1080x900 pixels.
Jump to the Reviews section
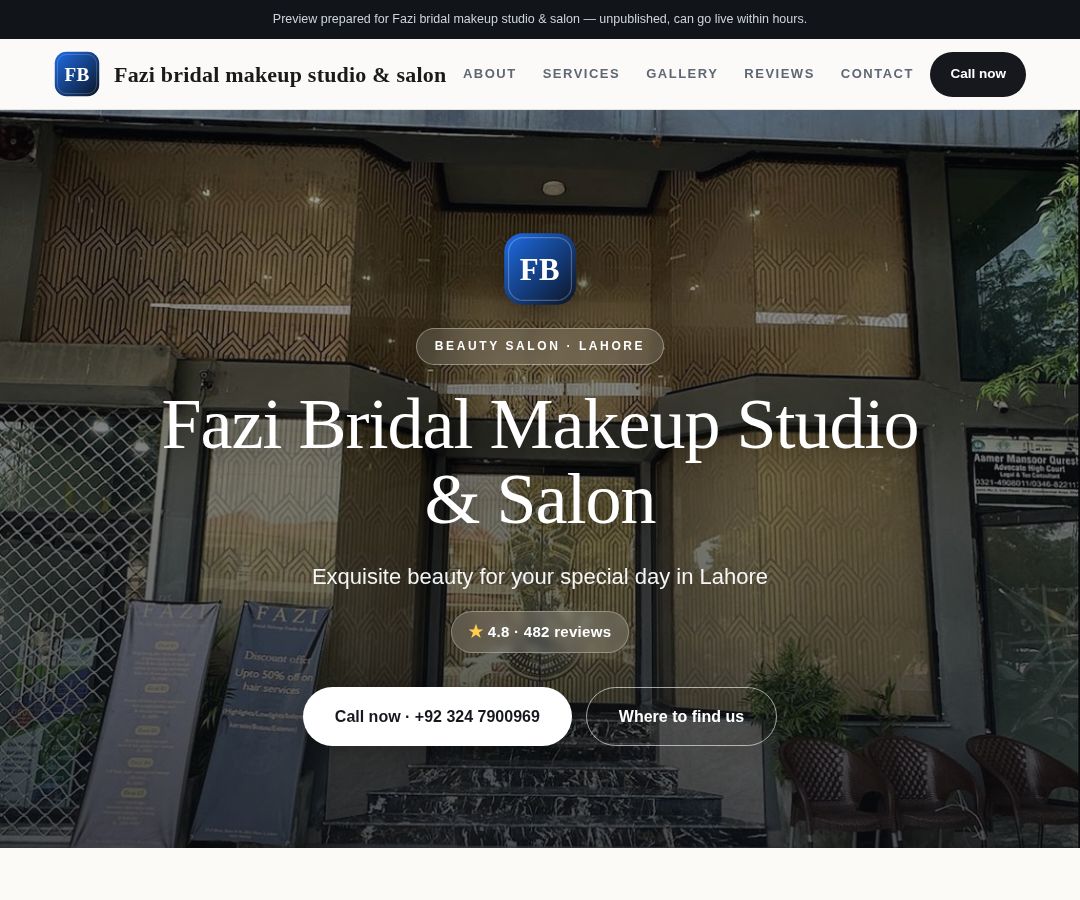click(x=779, y=74)
